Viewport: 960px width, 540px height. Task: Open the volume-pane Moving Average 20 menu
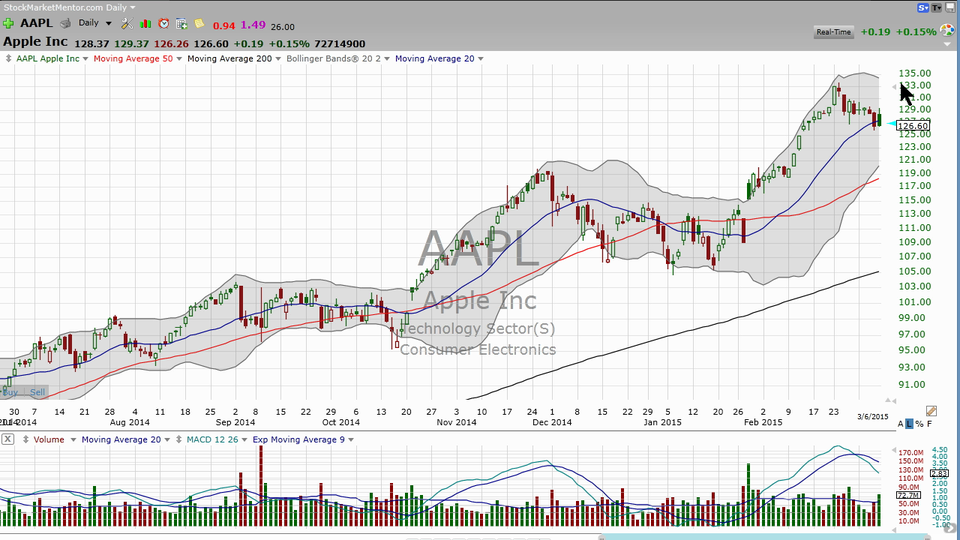tap(167, 440)
